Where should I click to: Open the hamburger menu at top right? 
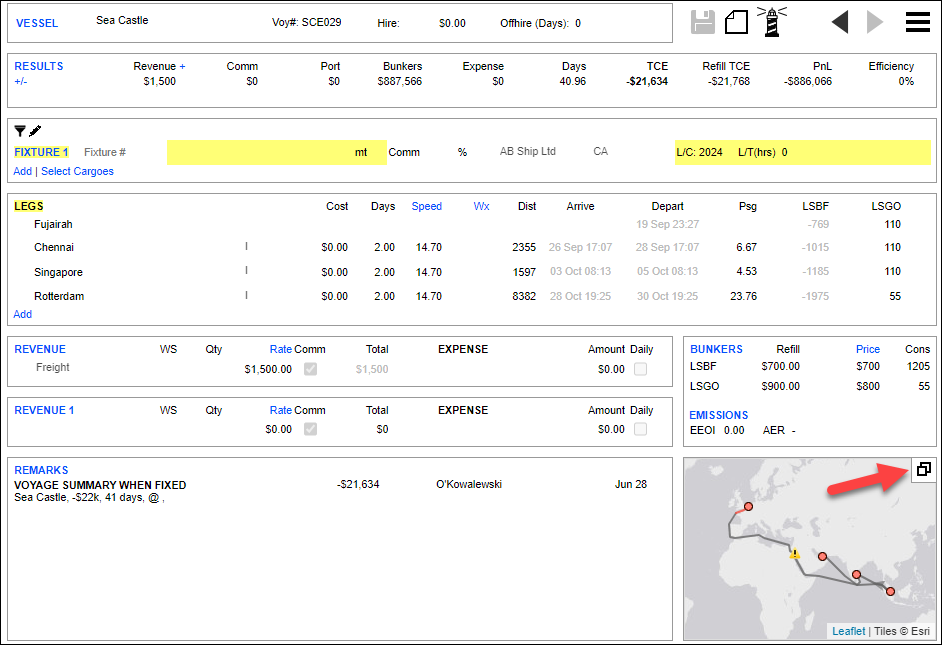click(917, 21)
